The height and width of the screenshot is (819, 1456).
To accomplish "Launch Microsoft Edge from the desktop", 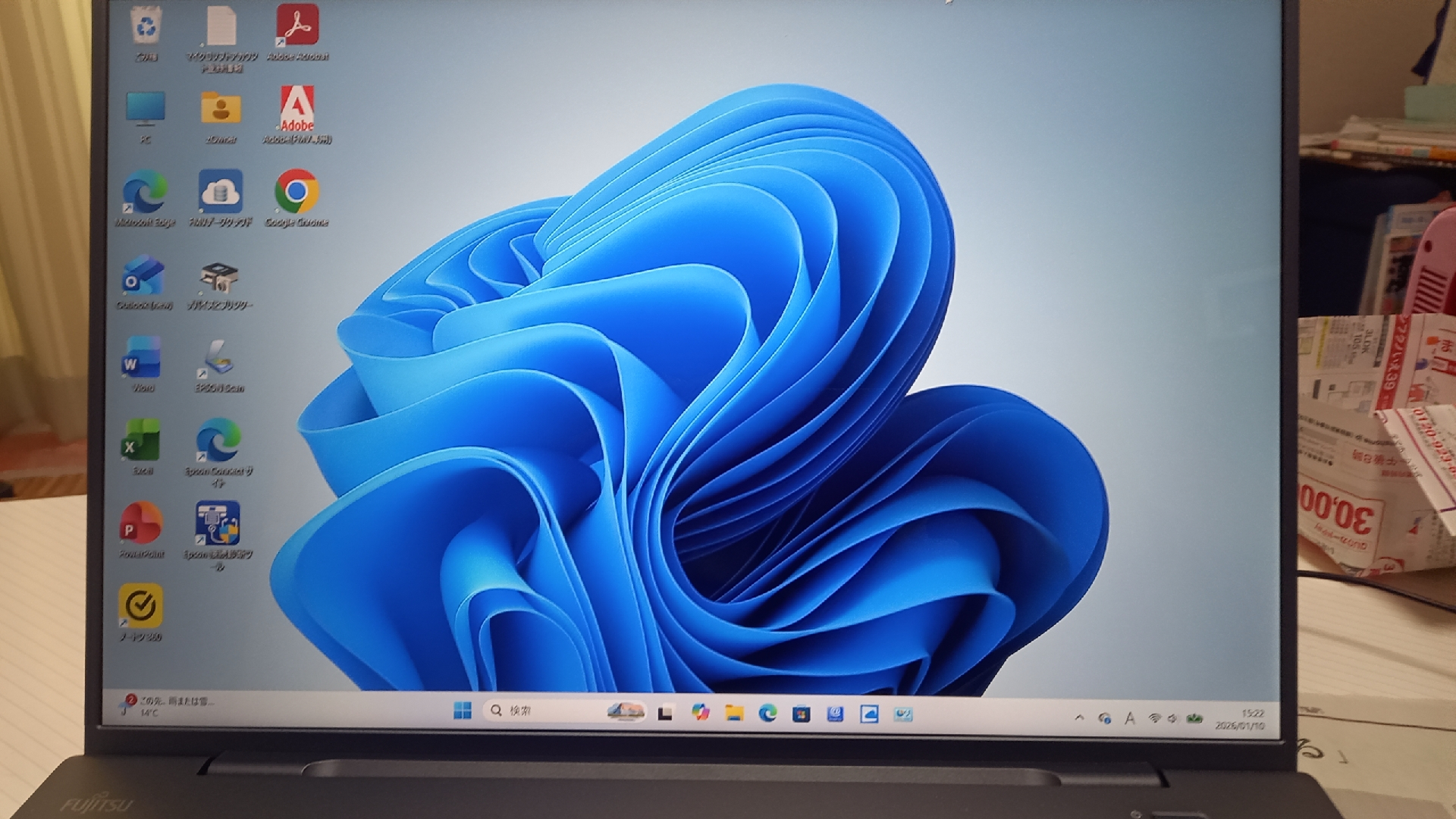I will [145, 199].
